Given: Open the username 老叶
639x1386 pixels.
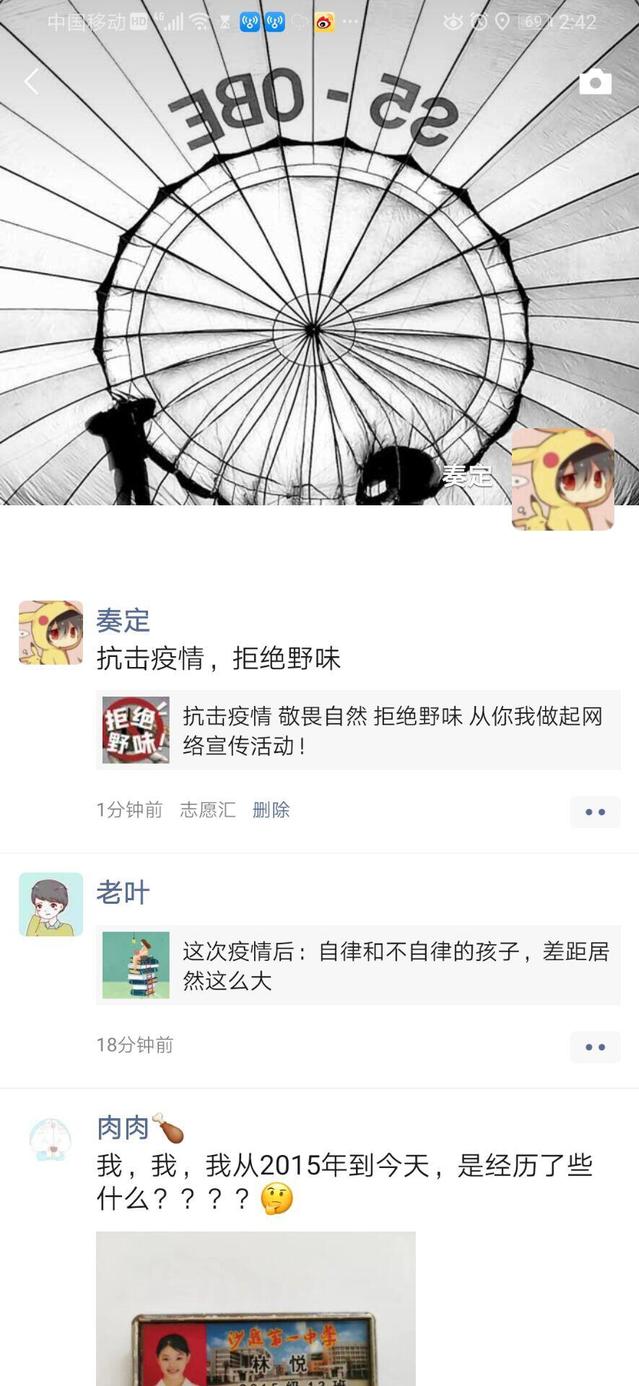Looking at the screenshot, I should 123,892.
